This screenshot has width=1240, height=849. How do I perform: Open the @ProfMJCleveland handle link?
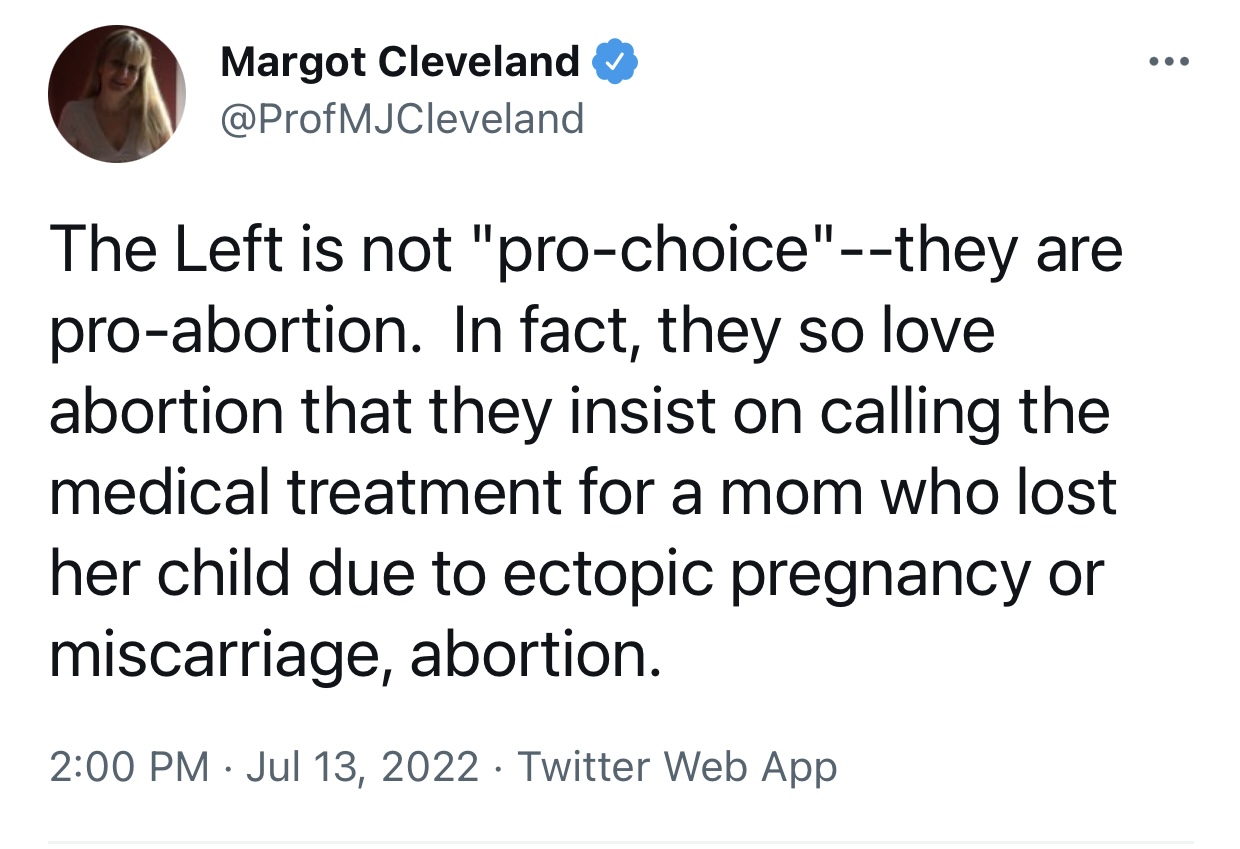click(x=401, y=119)
